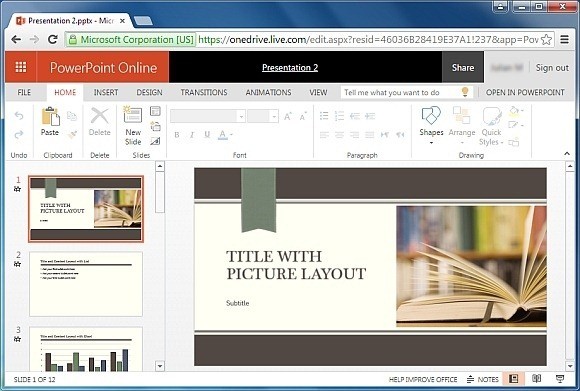Viewport: 580px width, 391px height.
Task: Click HELP IMPROVE OFFICE link
Action: [x=423, y=379]
